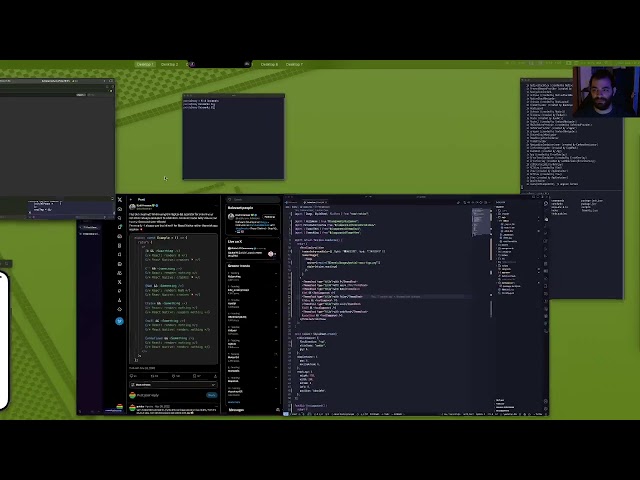640x480 pixels.
Task: Click the reply icon under the post
Action: (131, 376)
